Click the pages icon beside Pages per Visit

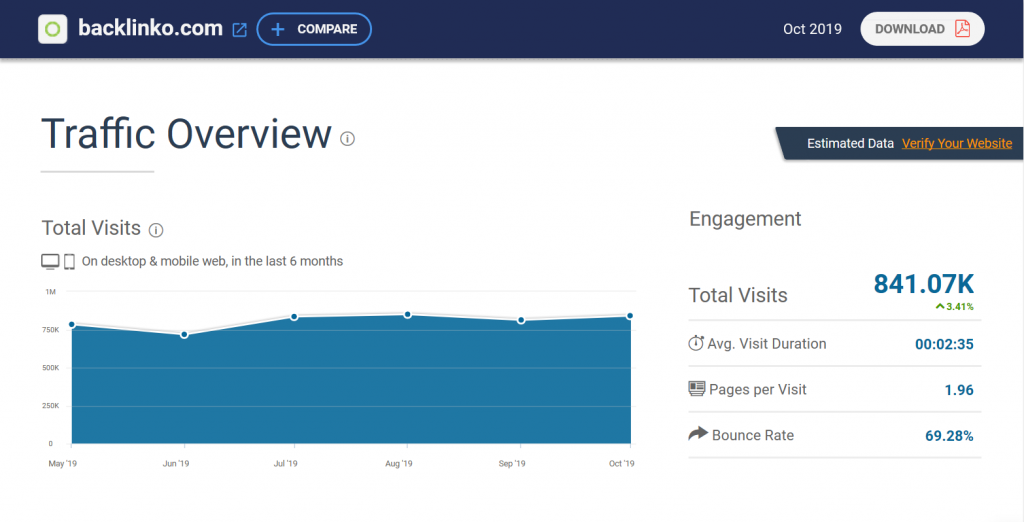[697, 389]
